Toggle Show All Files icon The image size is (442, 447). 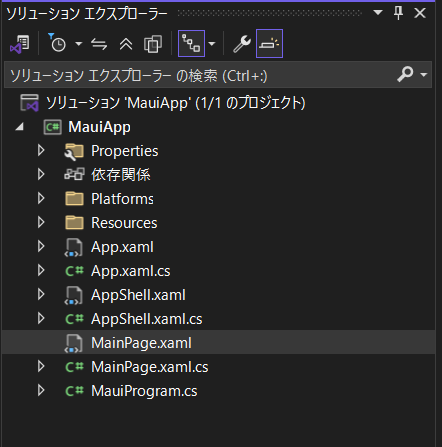[x=153, y=44]
